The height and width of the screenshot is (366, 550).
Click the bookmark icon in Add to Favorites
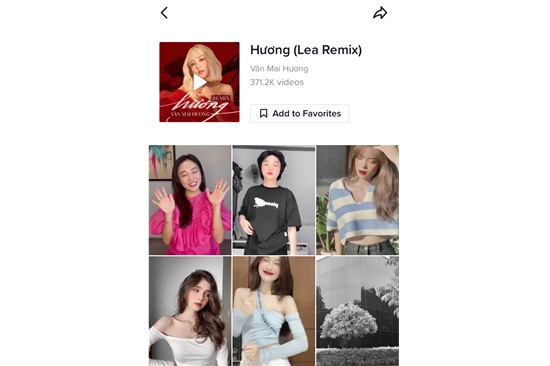point(263,113)
